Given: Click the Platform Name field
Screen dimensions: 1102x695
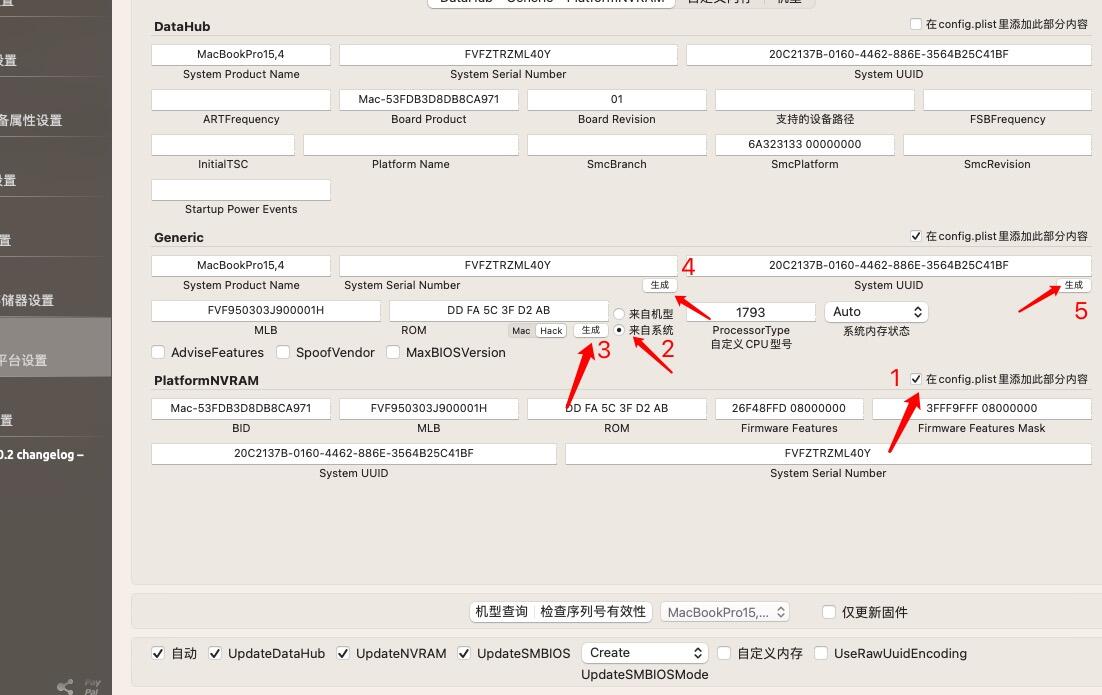Looking at the screenshot, I should point(410,145).
